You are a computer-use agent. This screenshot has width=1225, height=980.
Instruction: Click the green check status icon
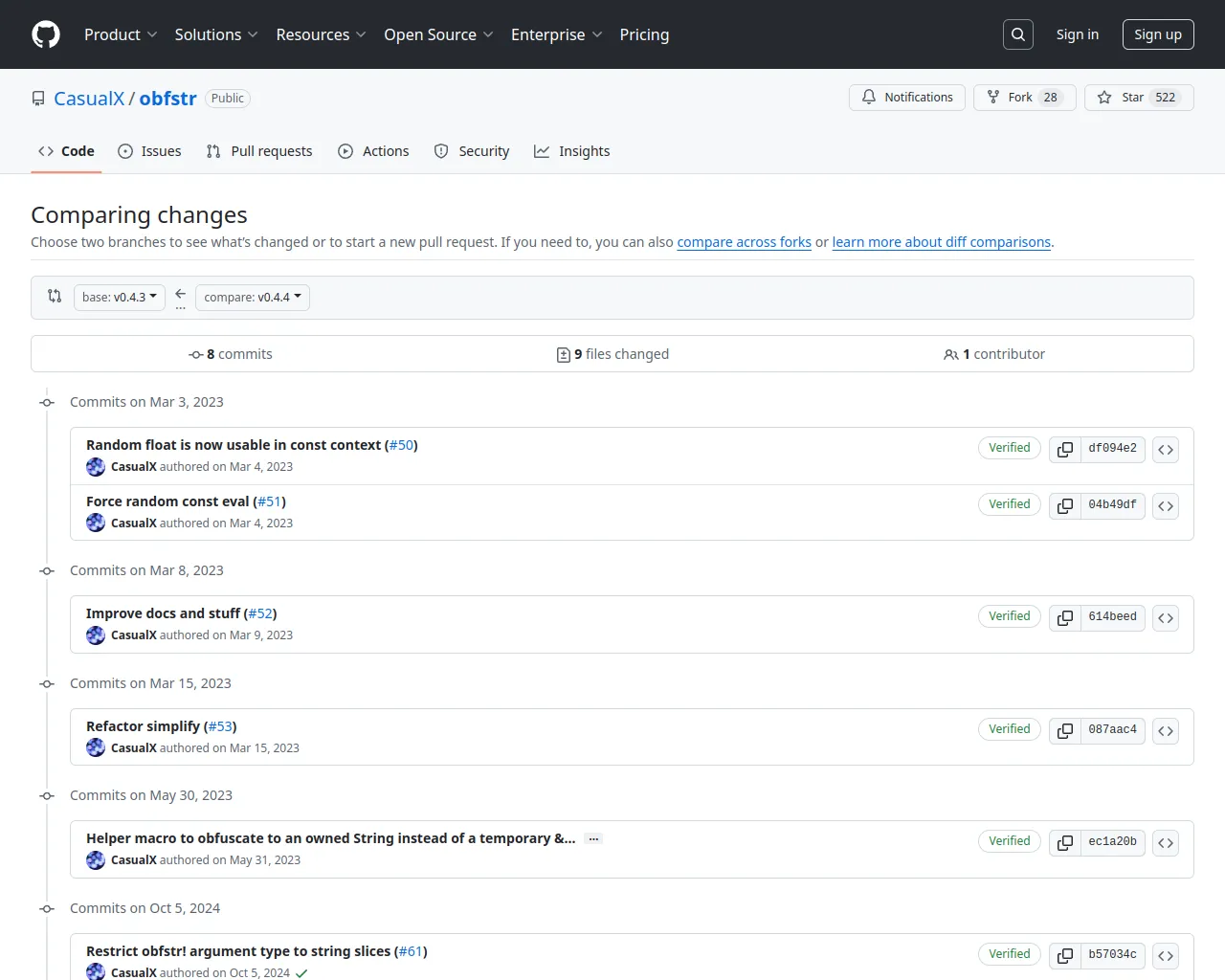301,973
